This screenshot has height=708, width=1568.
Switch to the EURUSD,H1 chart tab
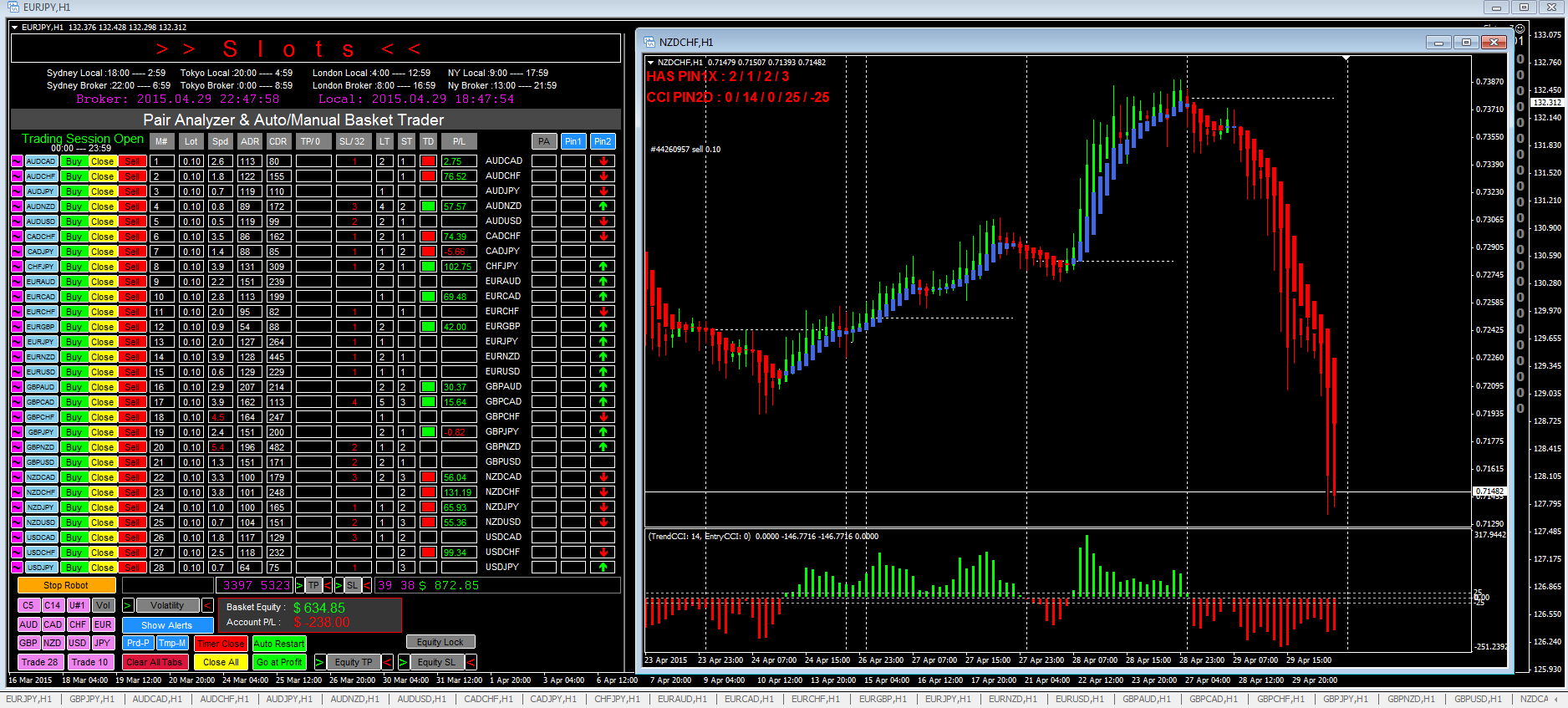(1078, 700)
